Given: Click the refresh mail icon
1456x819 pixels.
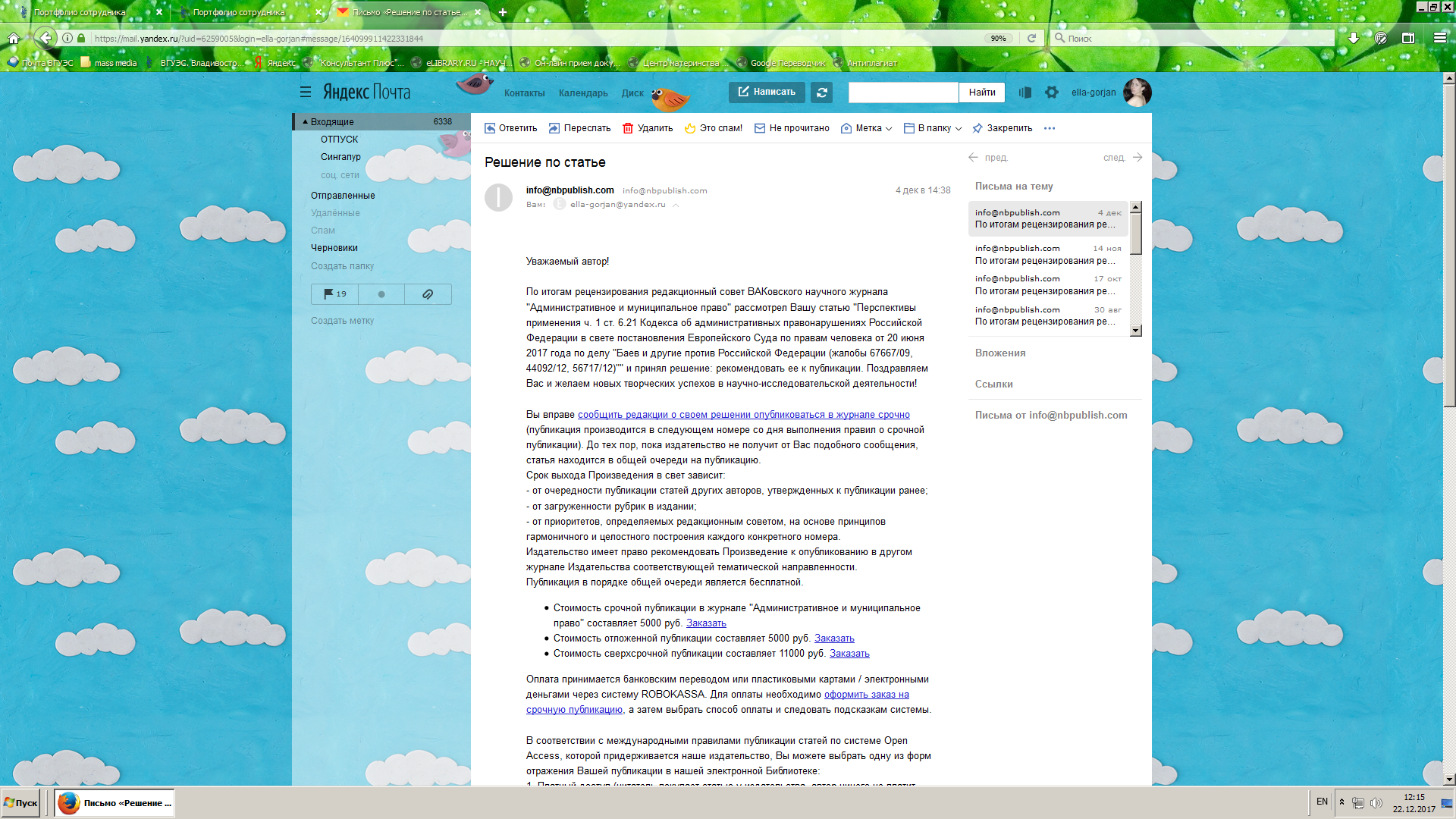Looking at the screenshot, I should click(821, 93).
